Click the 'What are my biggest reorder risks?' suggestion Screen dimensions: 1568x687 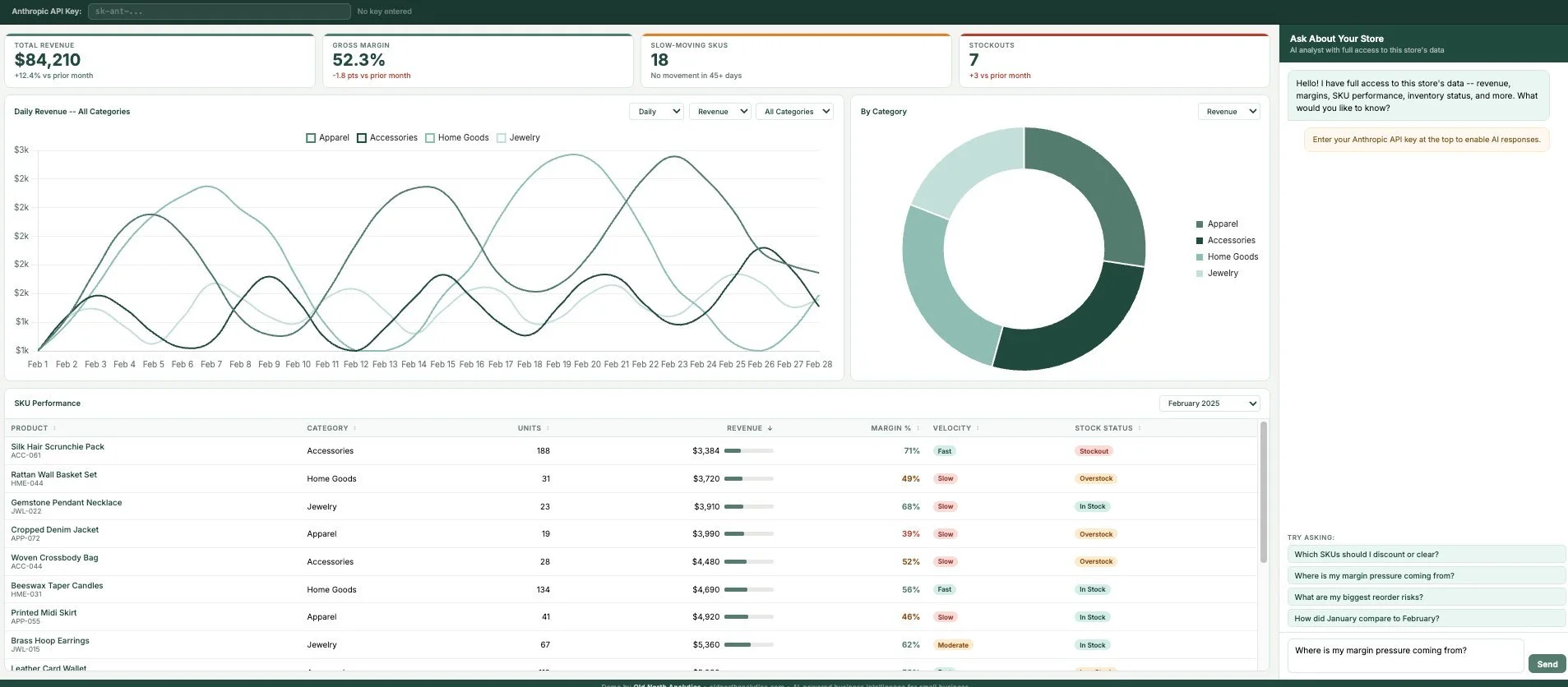click(1427, 597)
